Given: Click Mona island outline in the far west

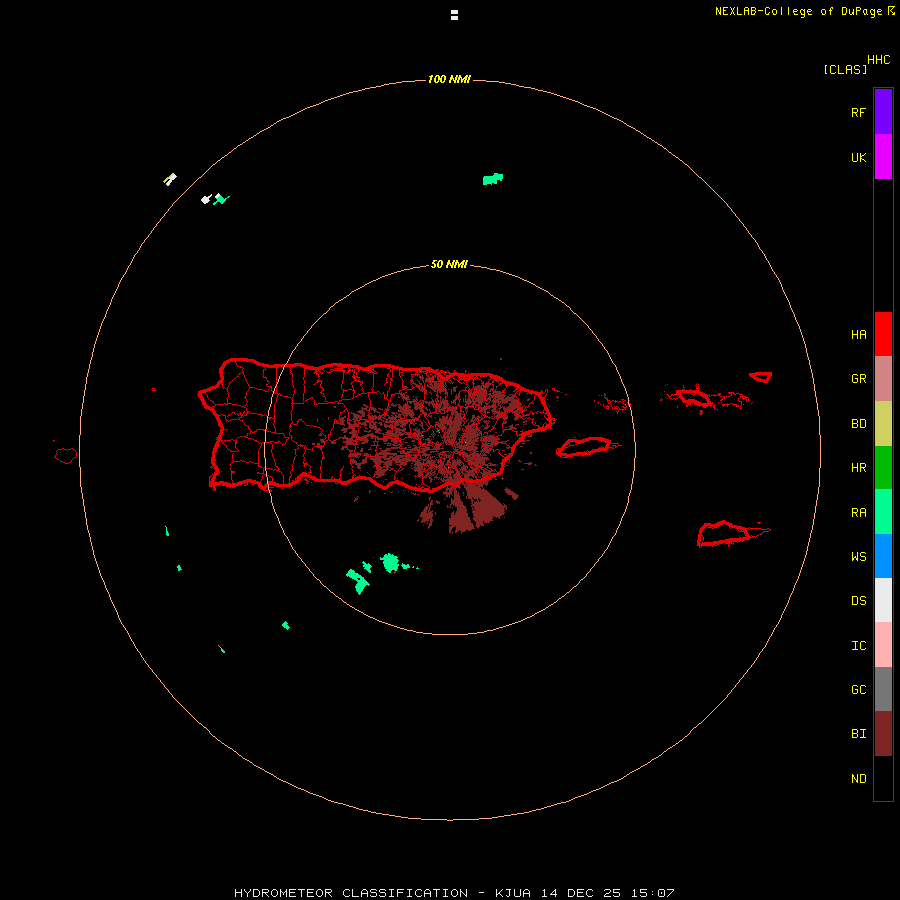Looking at the screenshot, I should (x=66, y=456).
